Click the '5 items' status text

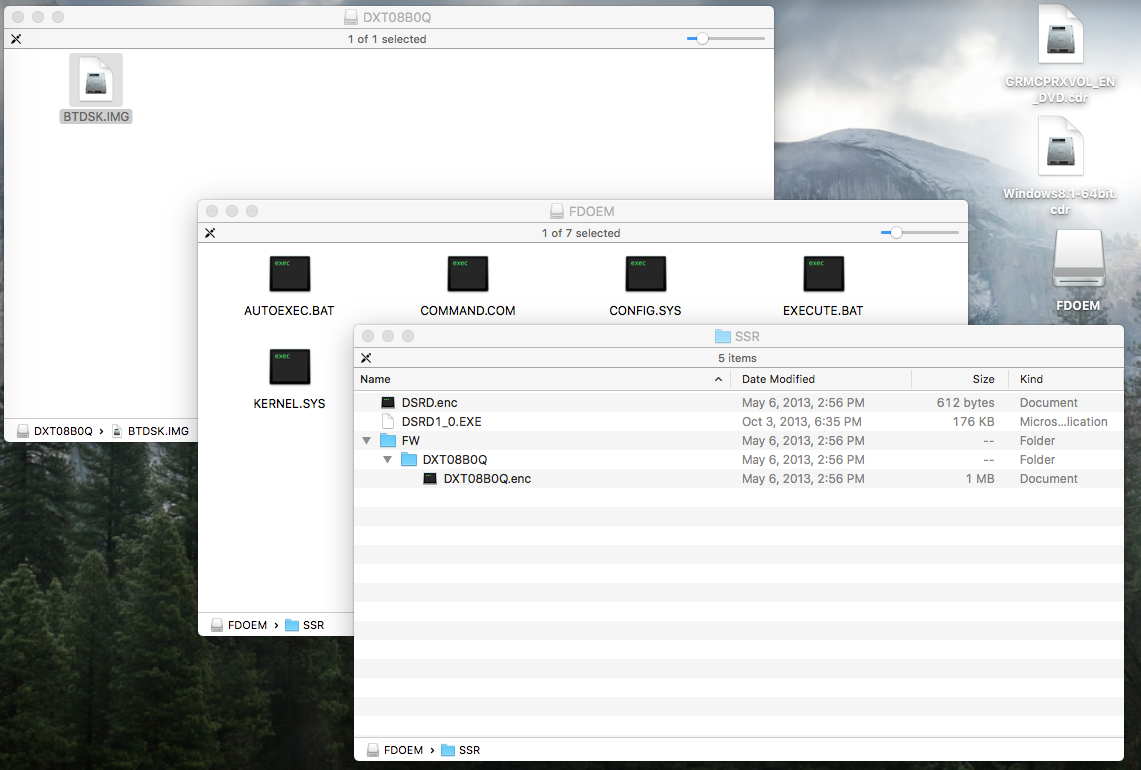tap(737, 358)
